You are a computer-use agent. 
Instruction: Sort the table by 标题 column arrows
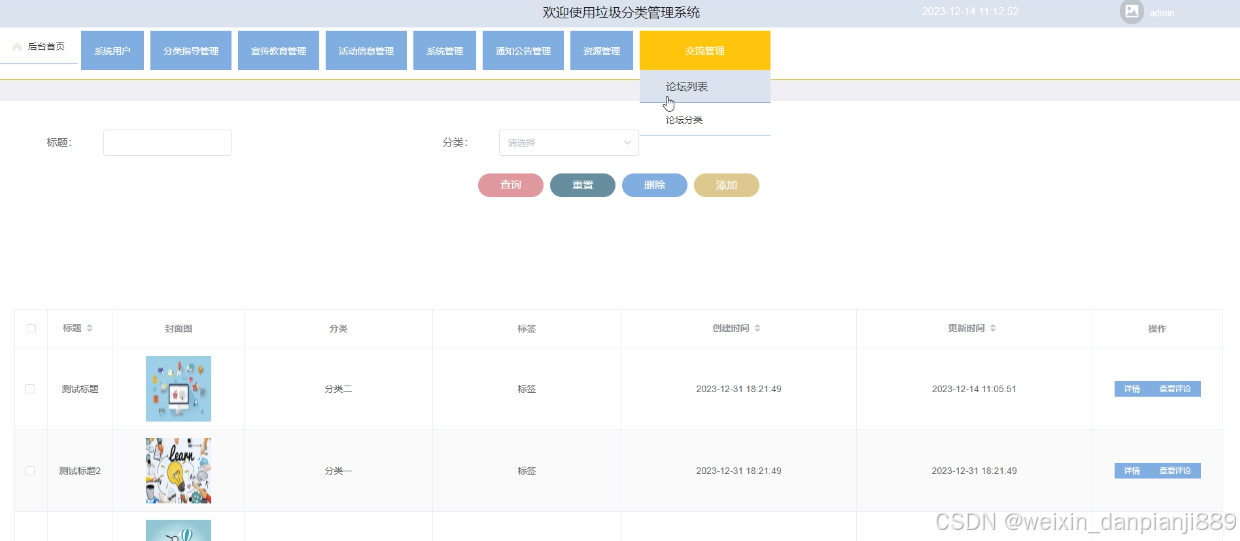pyautogui.click(x=89, y=328)
